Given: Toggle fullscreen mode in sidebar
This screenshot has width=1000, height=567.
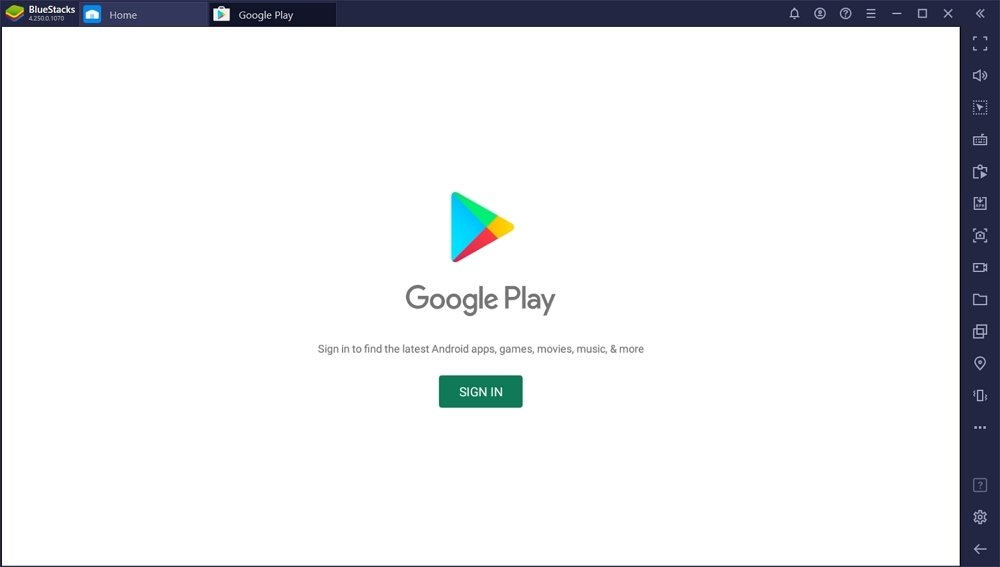Looking at the screenshot, I should (980, 43).
